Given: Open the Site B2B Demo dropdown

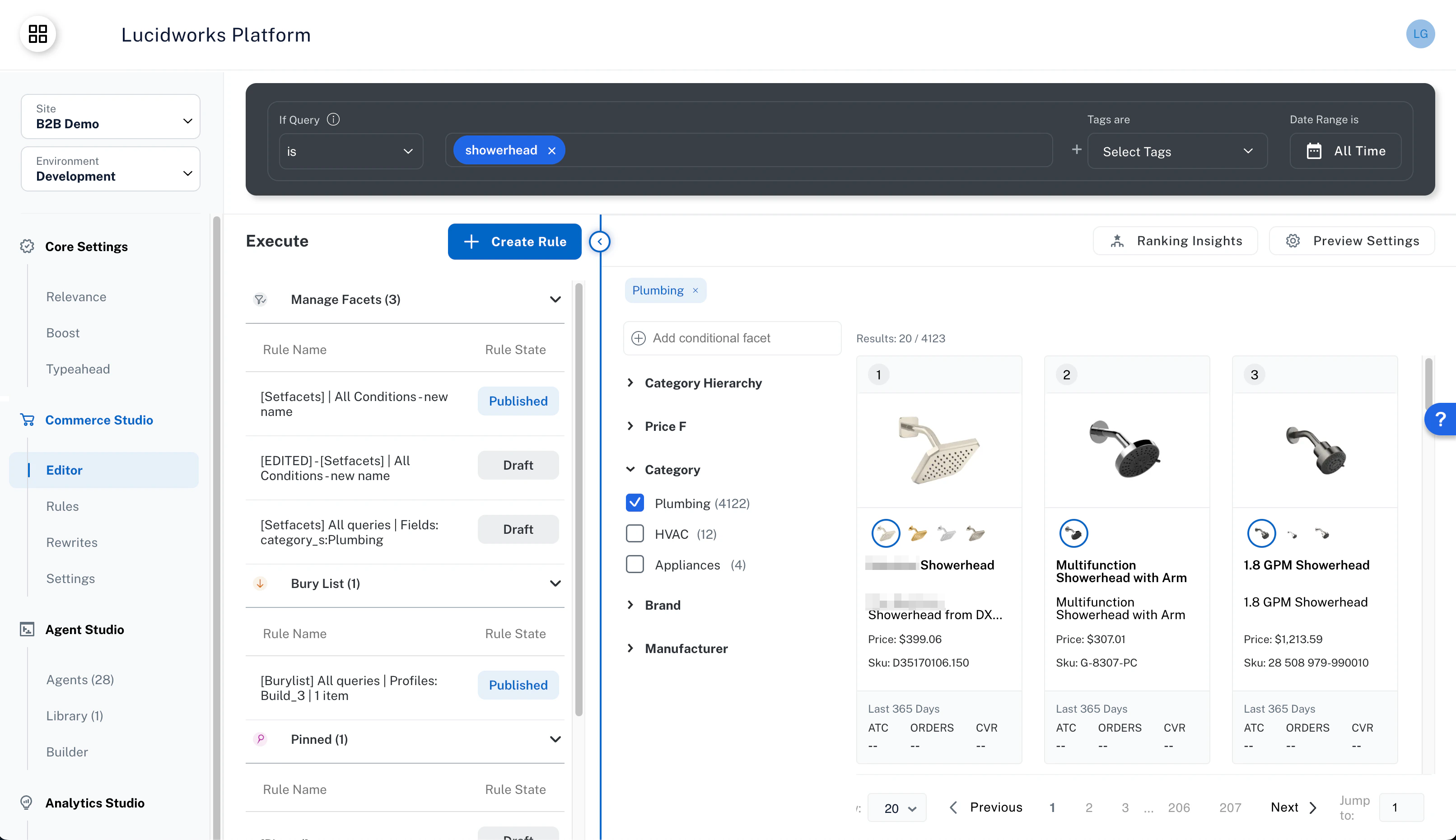Looking at the screenshot, I should (x=111, y=117).
